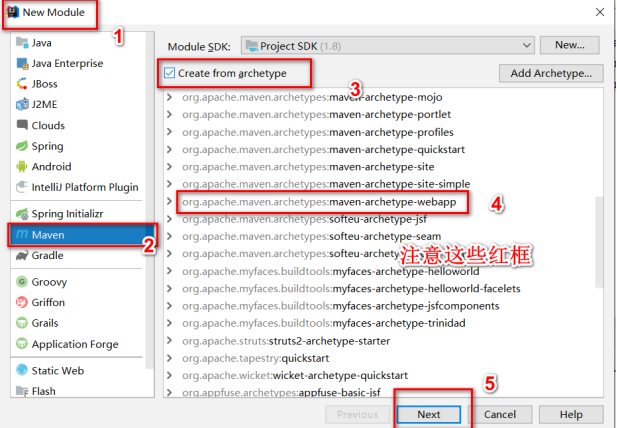Click the Static Web globe icon
The height and width of the screenshot is (428, 617).
(x=22, y=370)
